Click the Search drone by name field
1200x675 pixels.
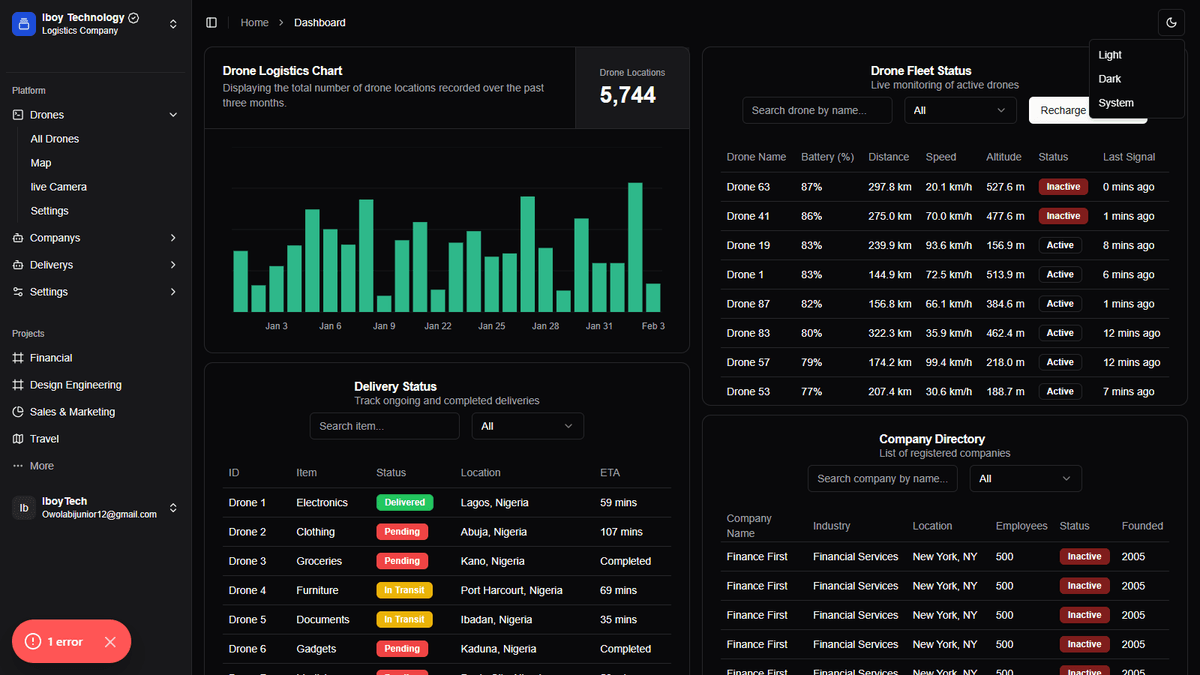[x=817, y=110]
